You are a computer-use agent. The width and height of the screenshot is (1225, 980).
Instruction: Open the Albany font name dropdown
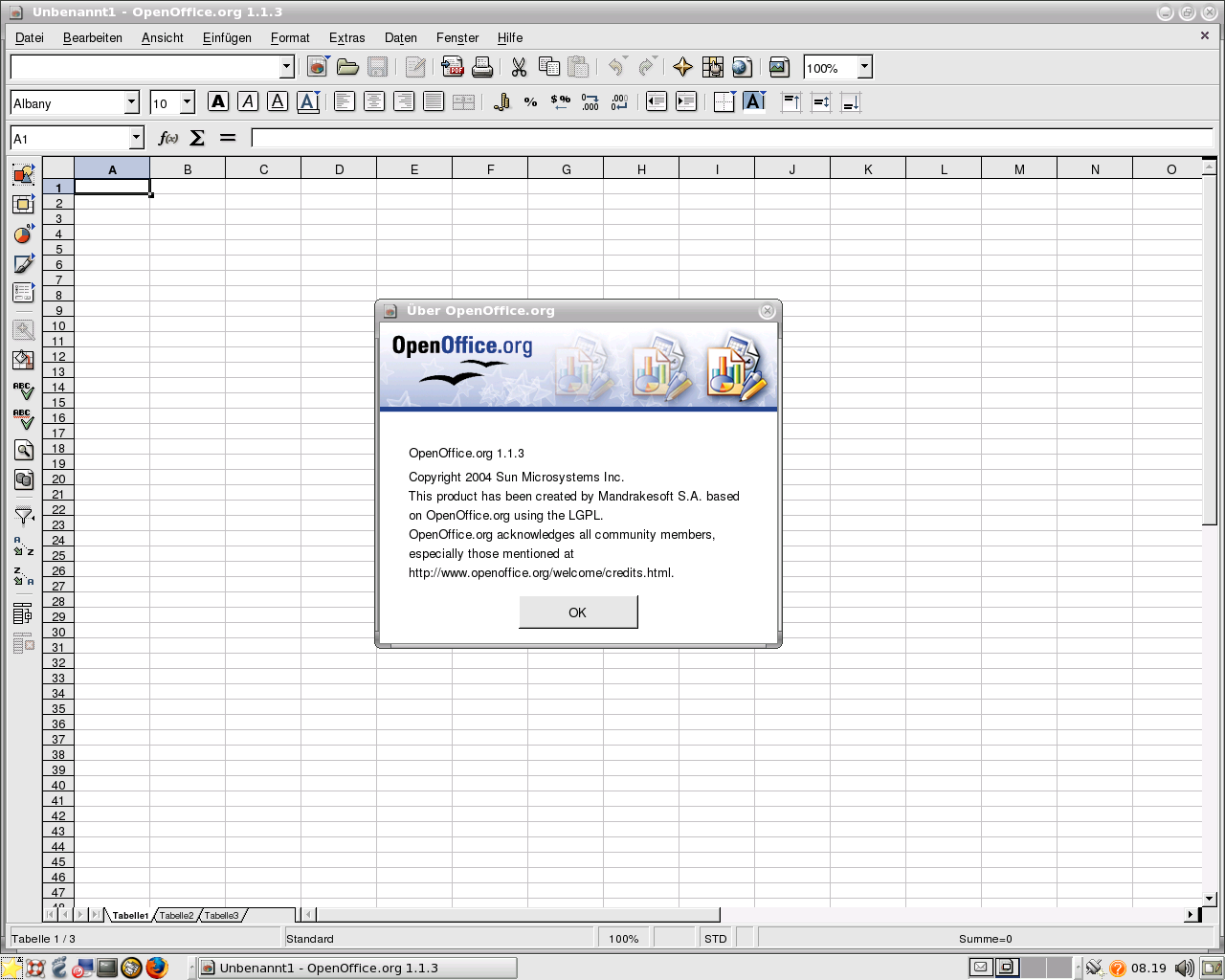click(132, 102)
